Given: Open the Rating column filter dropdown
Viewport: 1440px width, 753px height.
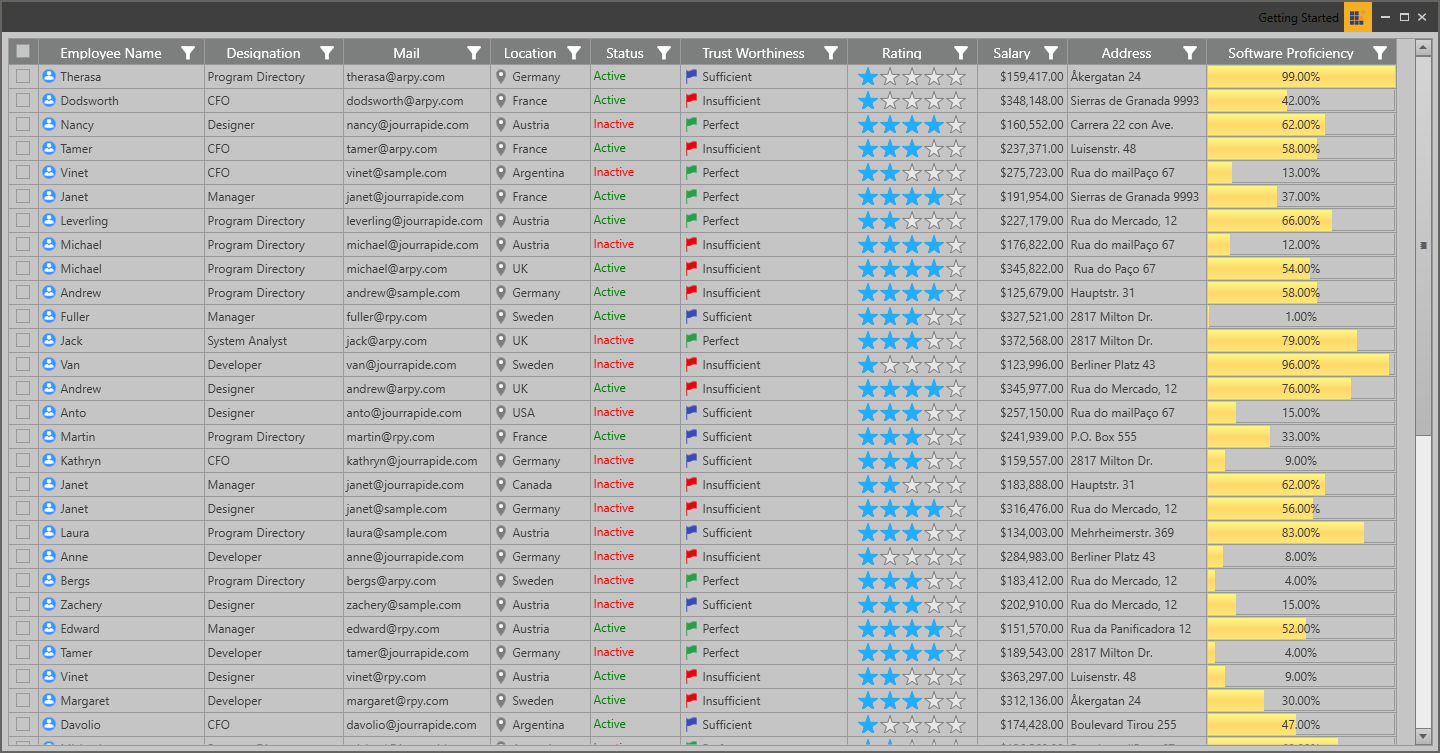Looking at the screenshot, I should coord(960,52).
